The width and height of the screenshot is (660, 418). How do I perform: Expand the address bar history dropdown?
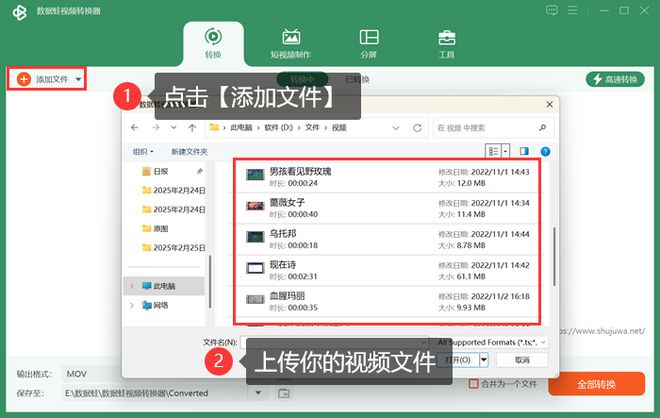396,128
